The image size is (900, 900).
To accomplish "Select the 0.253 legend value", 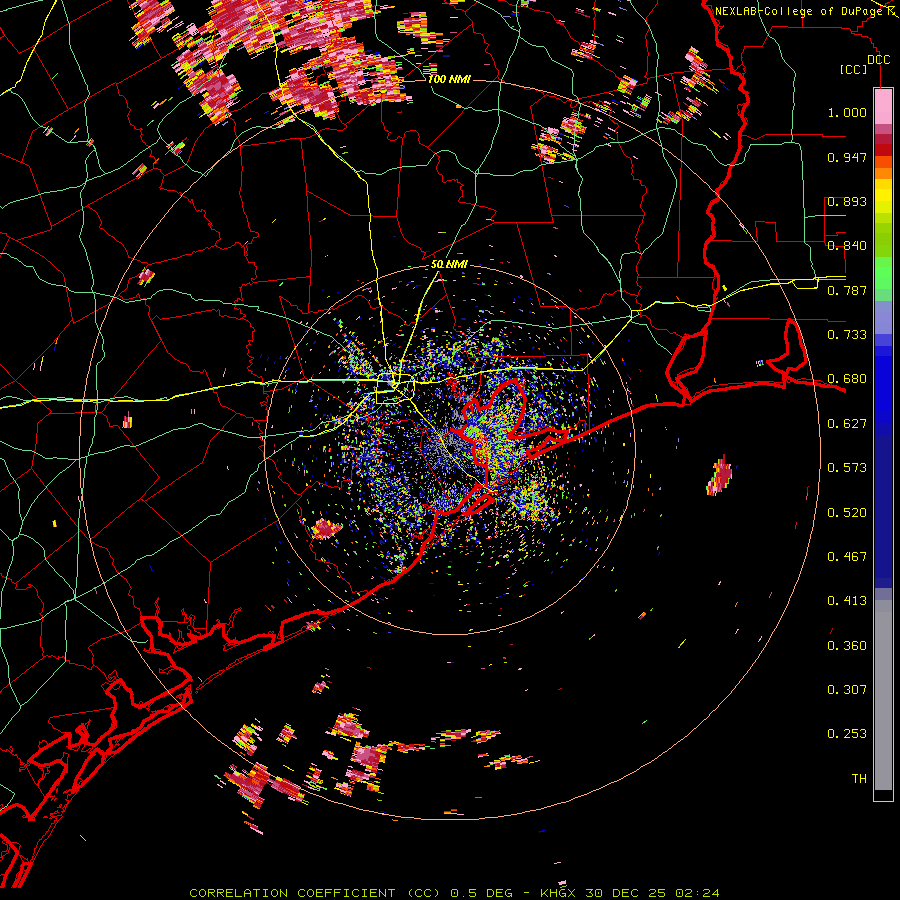I will pos(847,734).
